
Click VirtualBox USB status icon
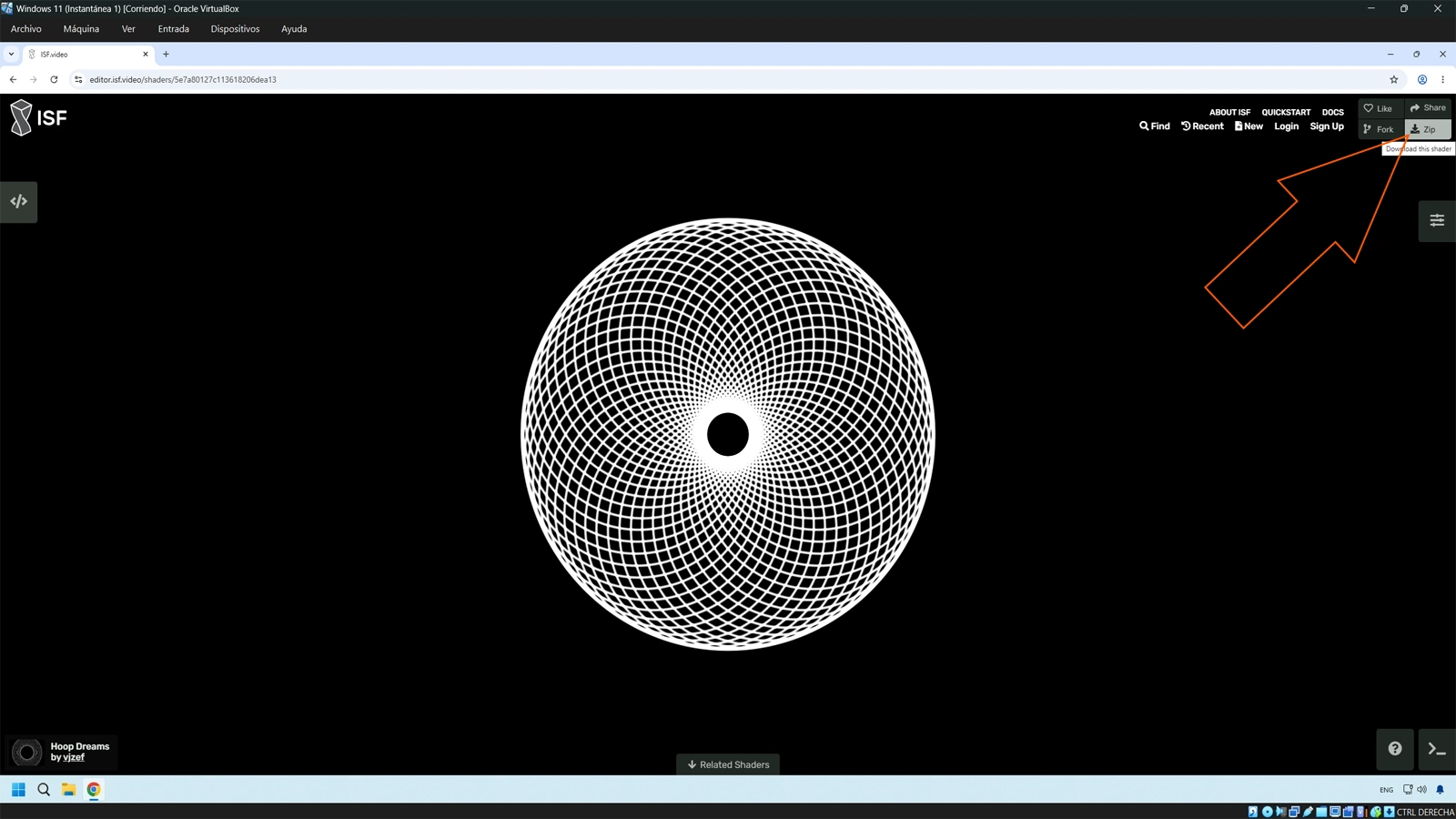[1308, 811]
